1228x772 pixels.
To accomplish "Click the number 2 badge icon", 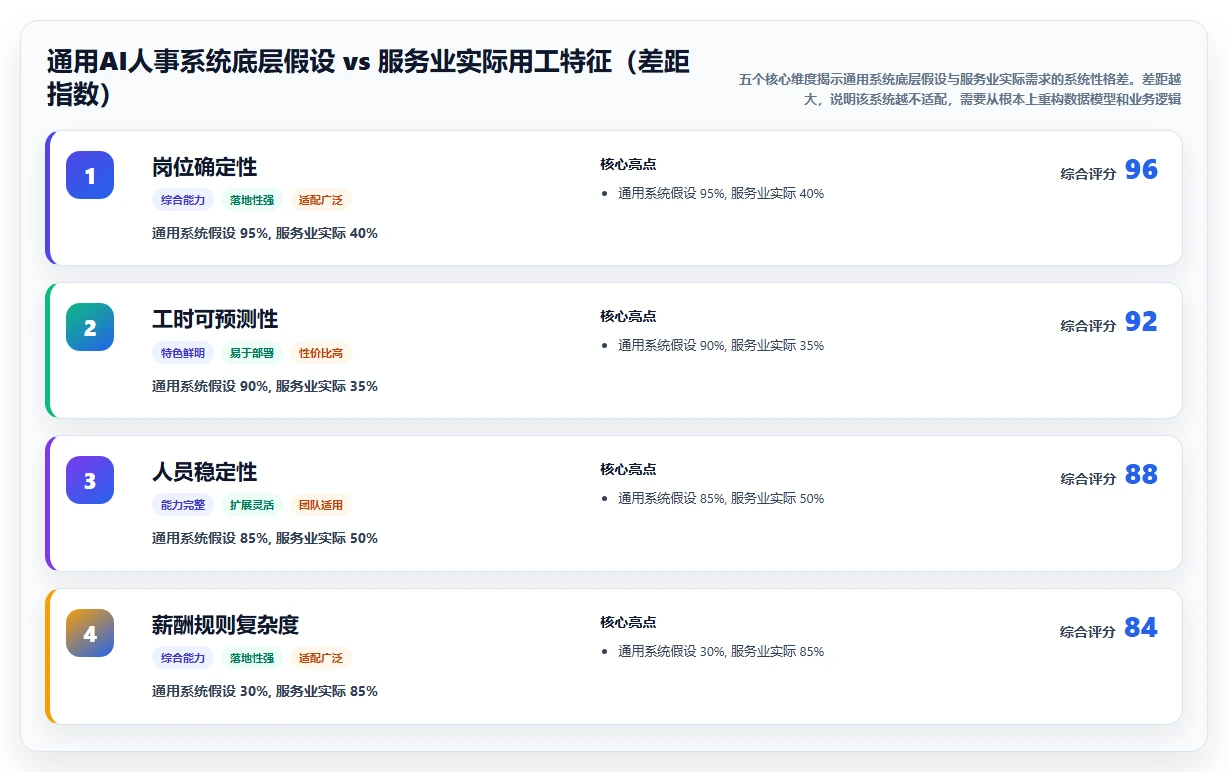I will tap(90, 327).
